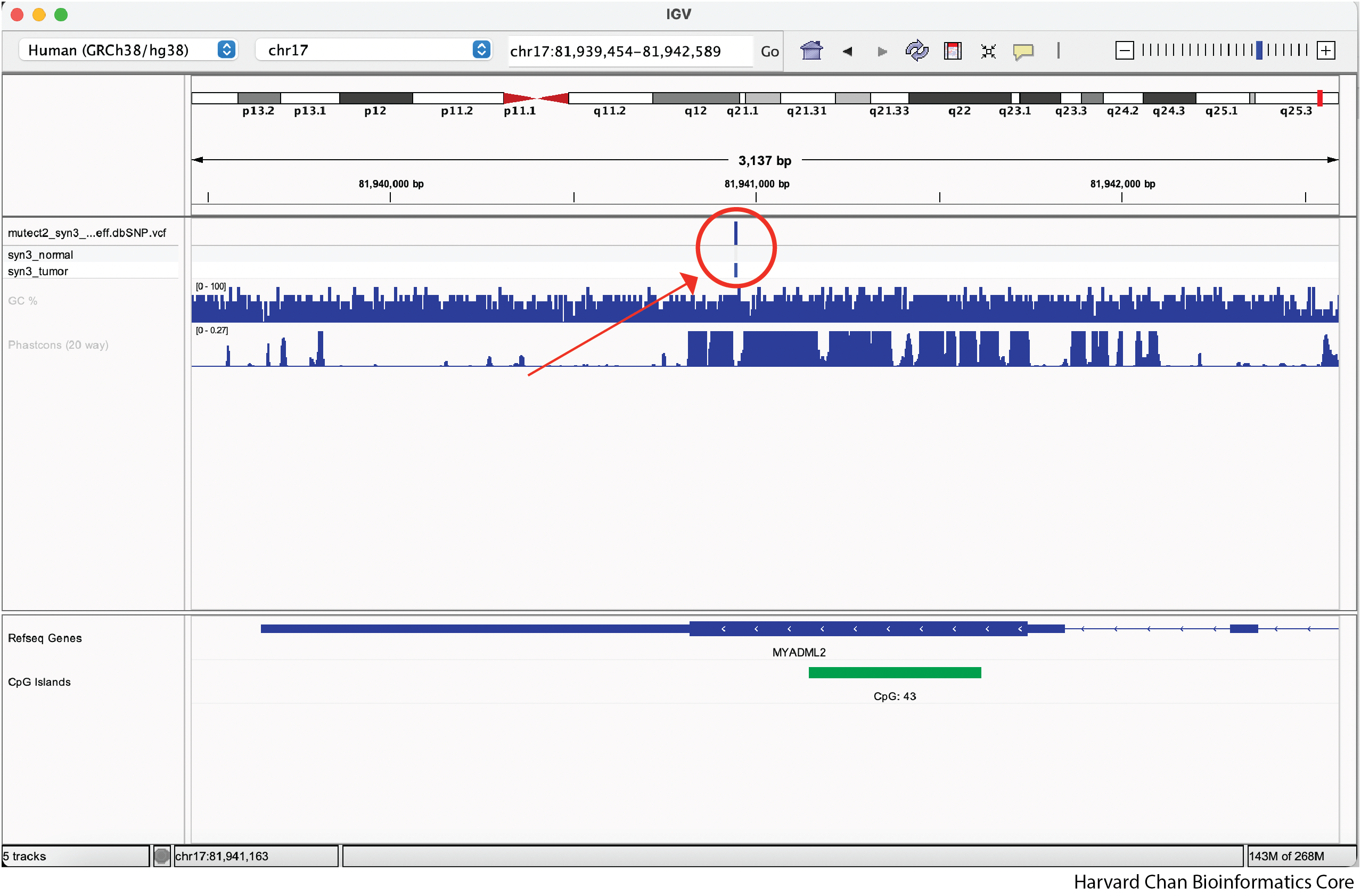Toggle the yellow popup behavior speech bubble
The width and height of the screenshot is (1361, 896).
1023,52
